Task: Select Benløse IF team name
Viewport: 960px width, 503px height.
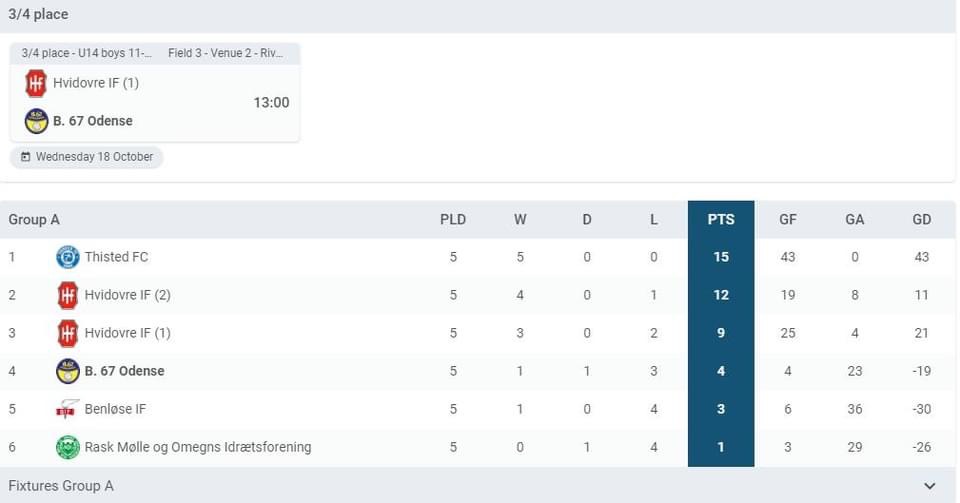Action: coord(116,409)
